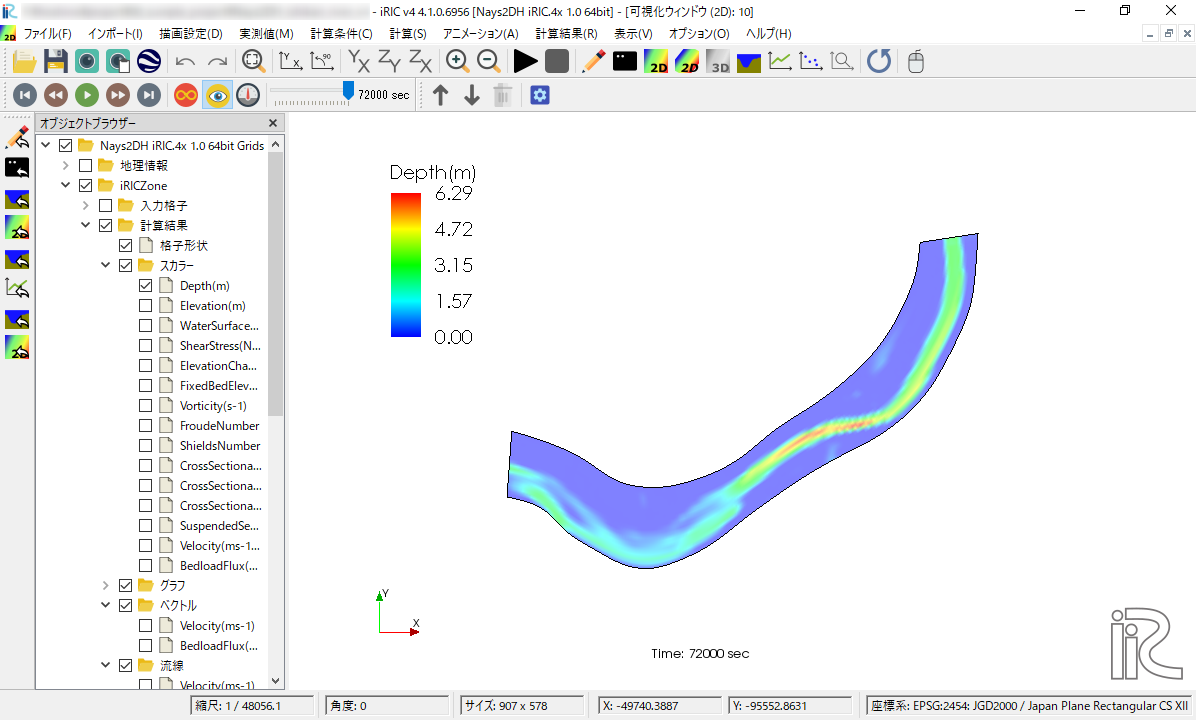Click the zoom out magnifier icon

coord(488,61)
